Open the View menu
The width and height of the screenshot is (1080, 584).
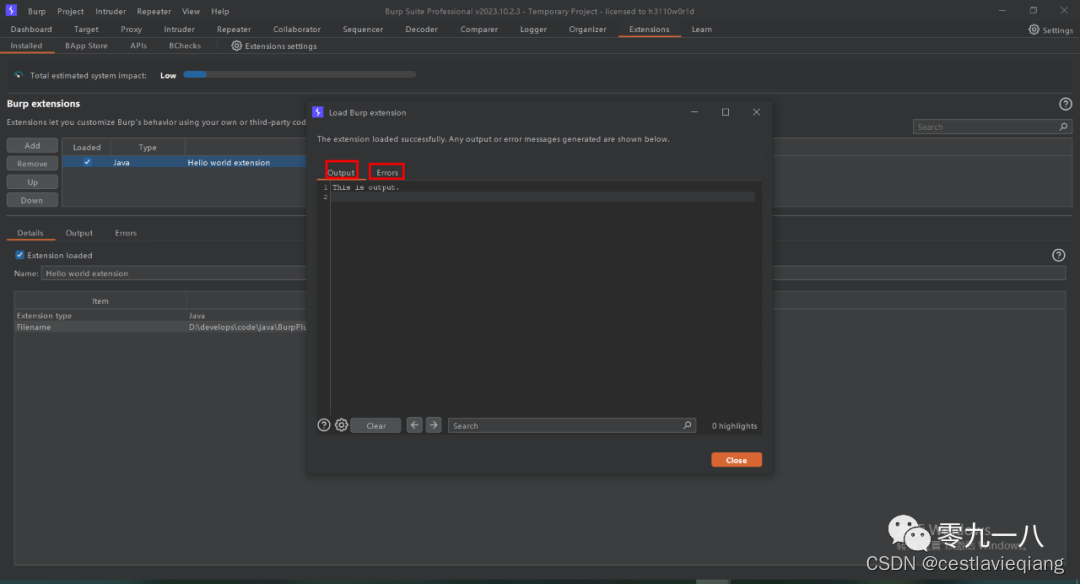pos(191,11)
